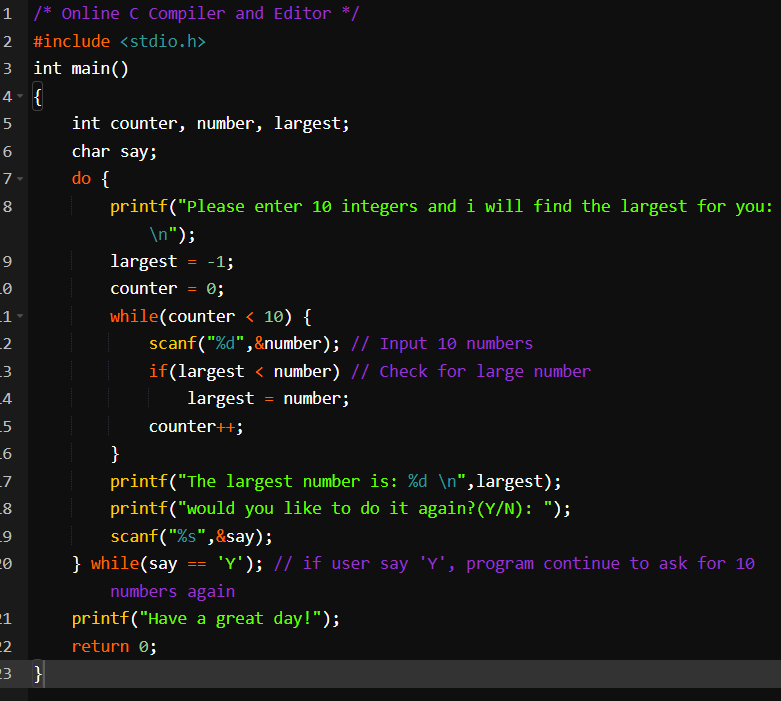Click the '// Check for large number' comment

pos(471,371)
